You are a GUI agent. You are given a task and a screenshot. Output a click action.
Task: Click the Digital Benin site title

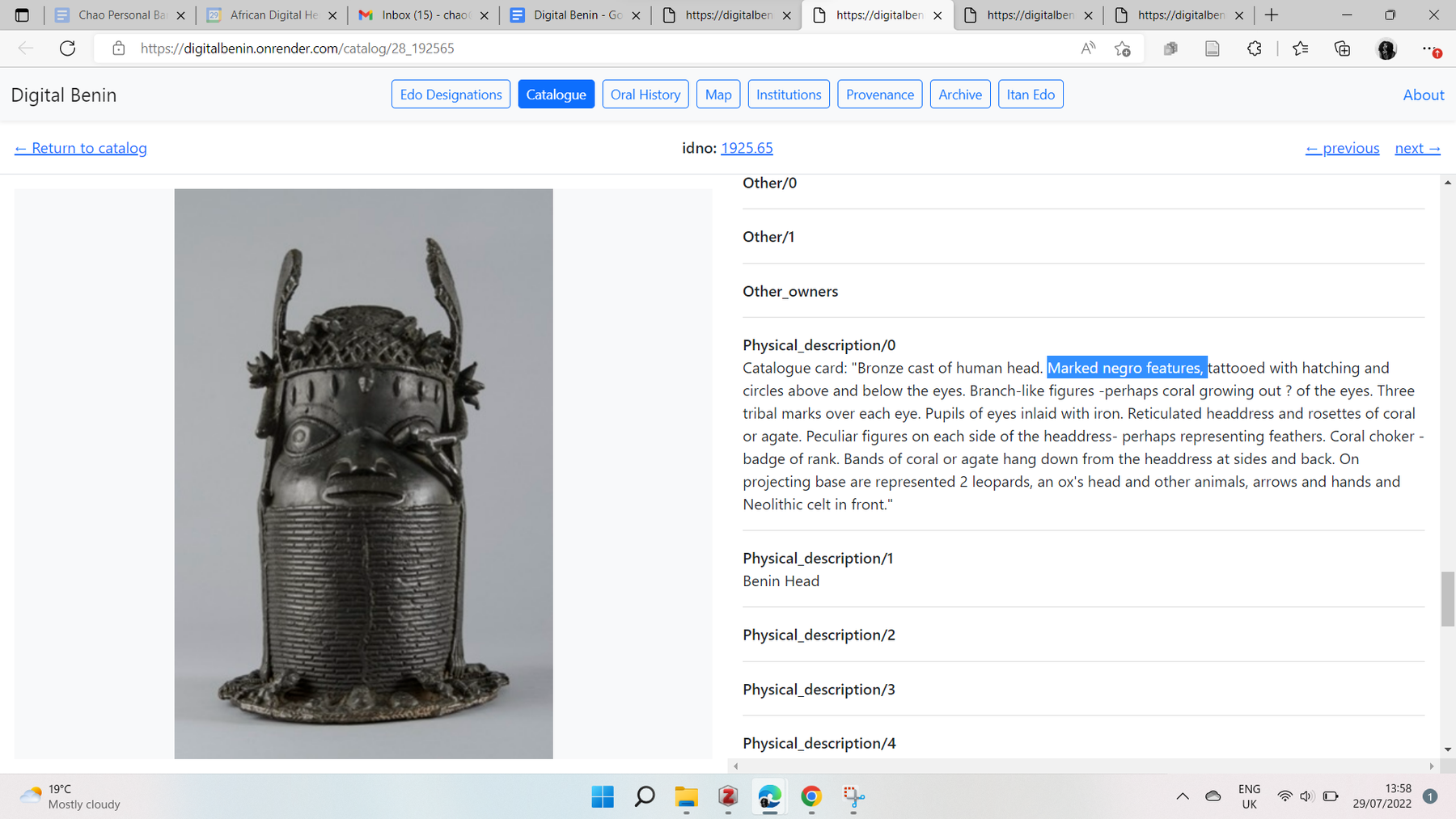64,95
